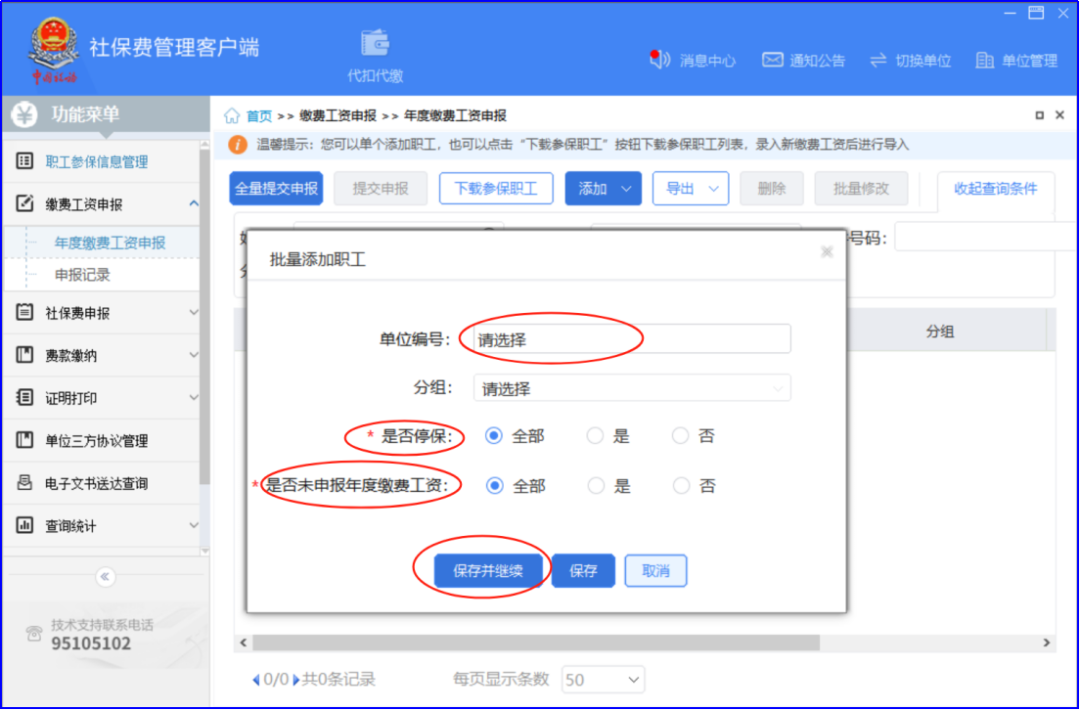Open the 代扣代缴 wallet icon
Screen dimensions: 1080x710
point(375,43)
